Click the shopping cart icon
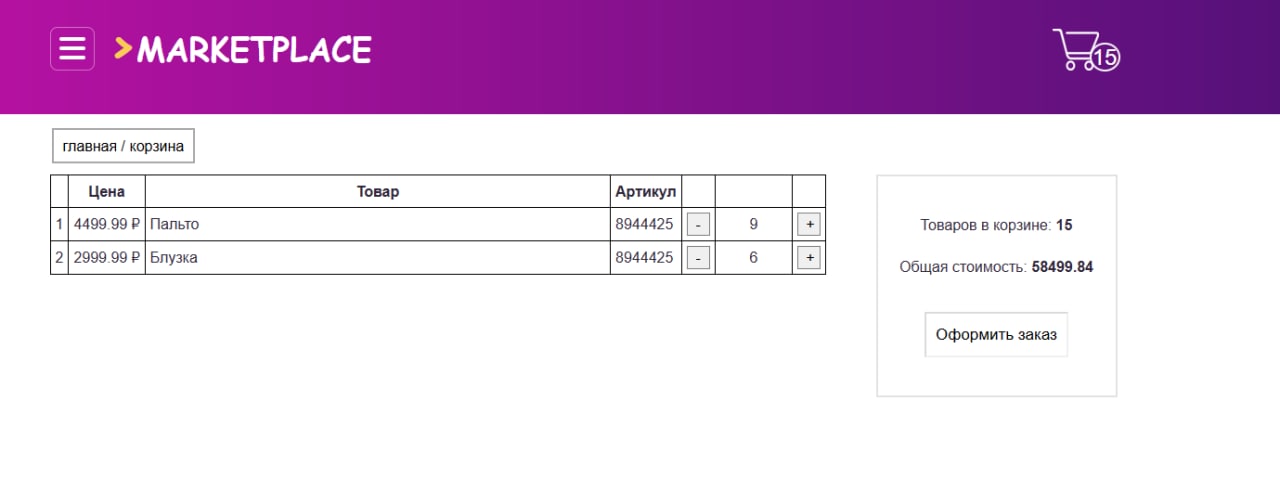 point(1074,48)
